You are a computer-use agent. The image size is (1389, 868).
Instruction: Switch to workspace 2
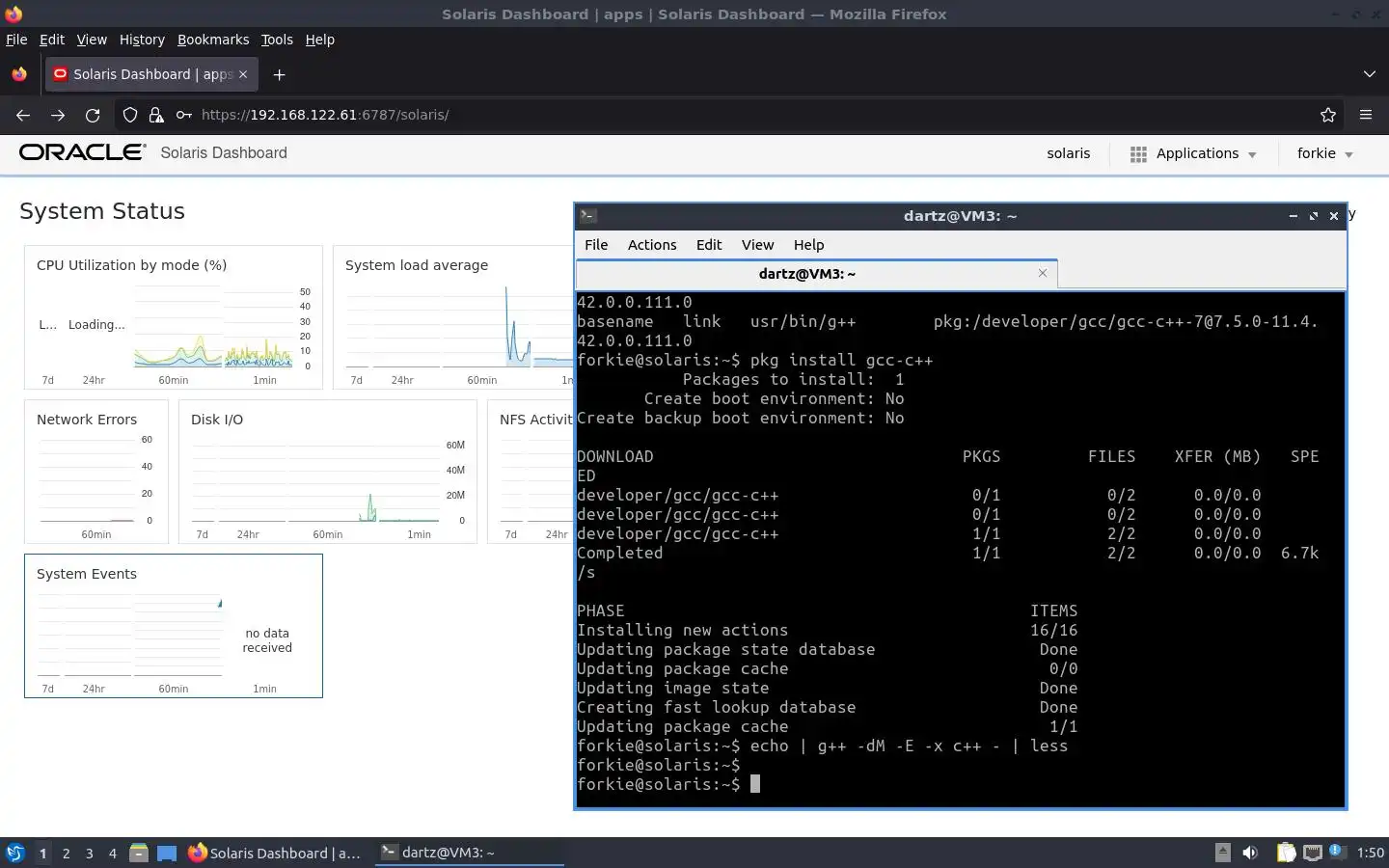66,853
